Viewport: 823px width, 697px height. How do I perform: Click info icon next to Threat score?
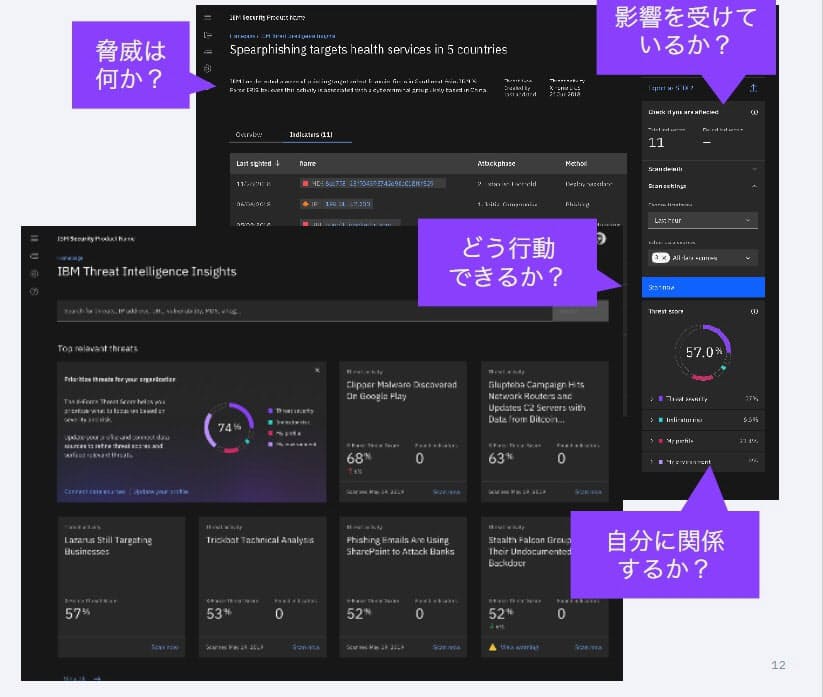point(754,311)
